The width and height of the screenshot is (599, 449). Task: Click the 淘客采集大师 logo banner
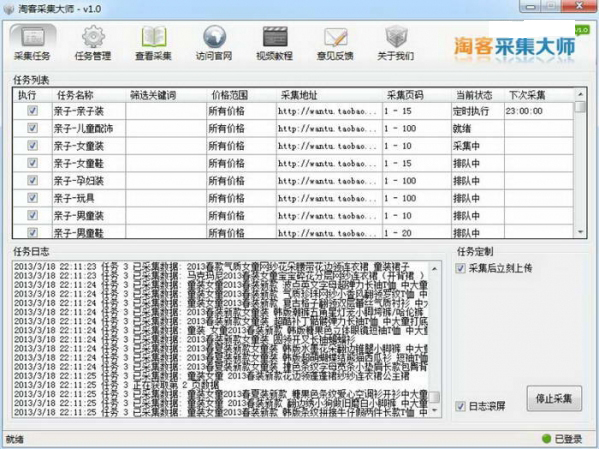coord(515,46)
